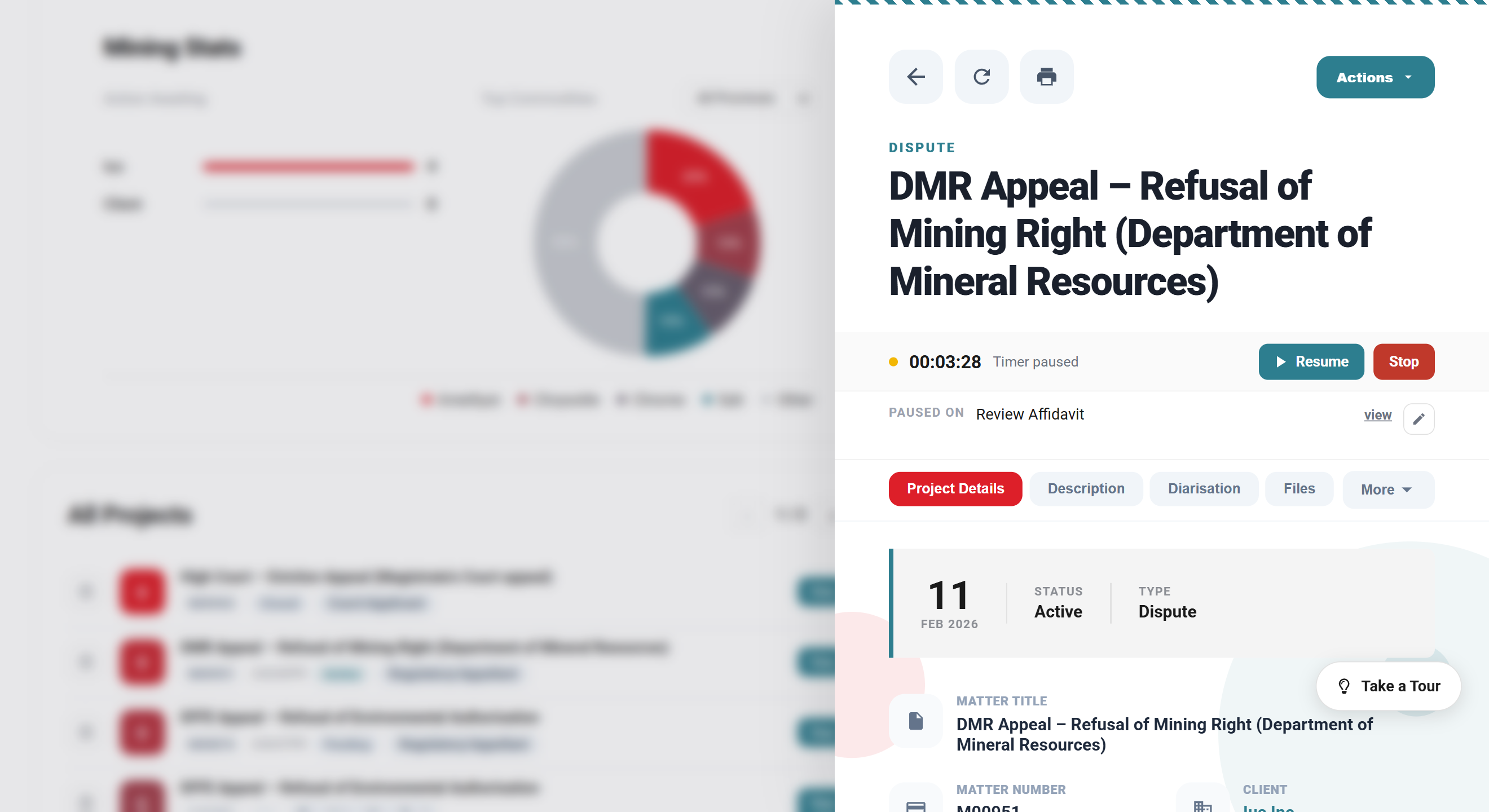The width and height of the screenshot is (1489, 812).
Task: Click the matter title document icon
Action: 915,721
